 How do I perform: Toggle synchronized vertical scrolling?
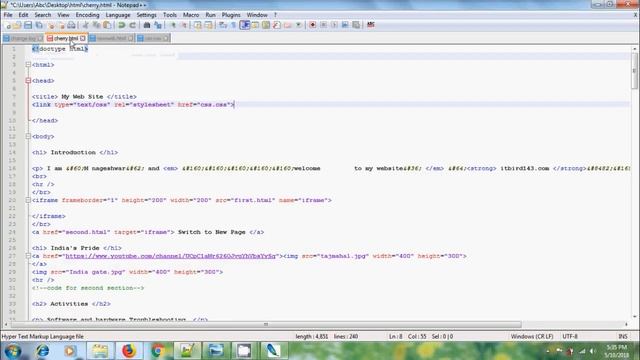(x=198, y=25)
